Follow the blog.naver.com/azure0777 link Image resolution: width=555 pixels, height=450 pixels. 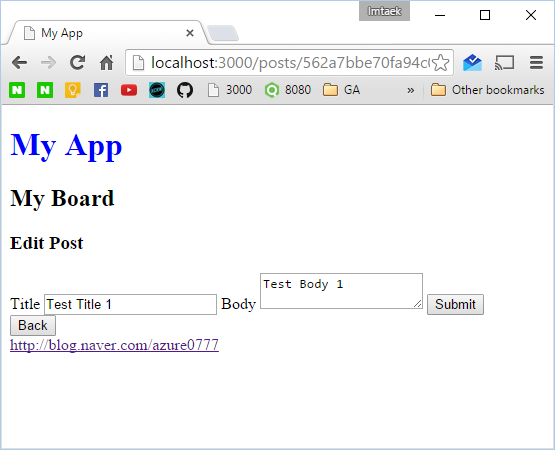pos(114,345)
